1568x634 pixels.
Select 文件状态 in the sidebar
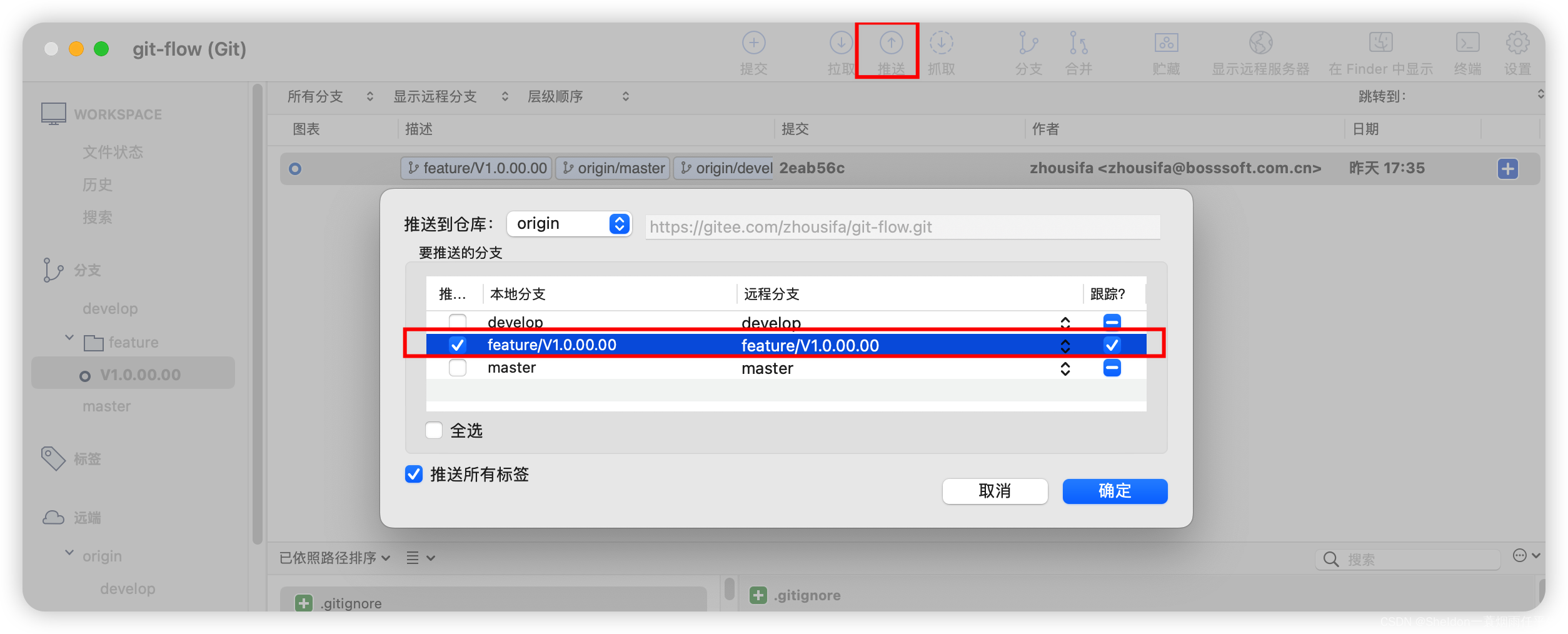click(x=113, y=152)
